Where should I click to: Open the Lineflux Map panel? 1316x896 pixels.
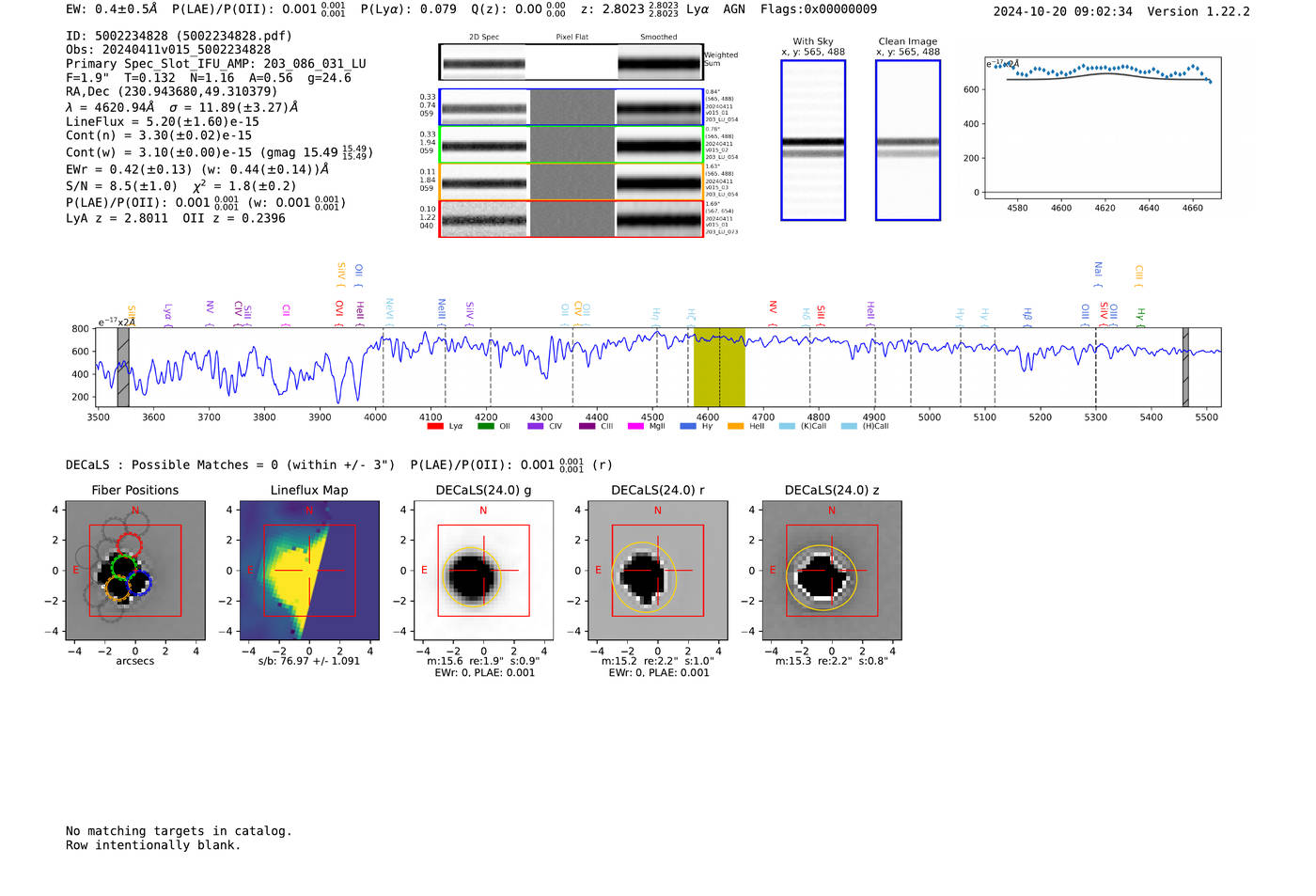coord(309,571)
